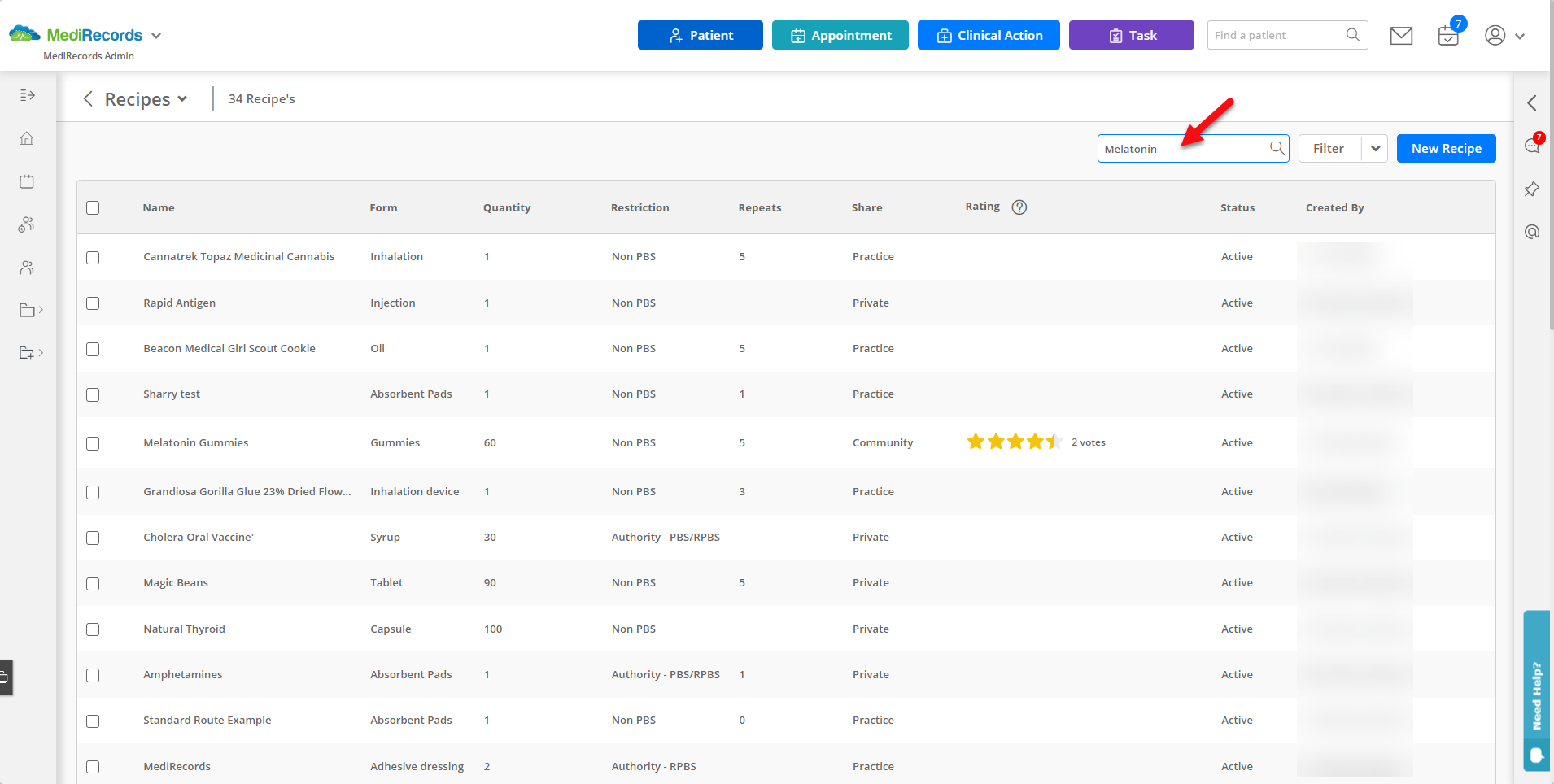Select the Natural Thyroid row checkbox
Screen dimensions: 1554x784
pos(93,629)
